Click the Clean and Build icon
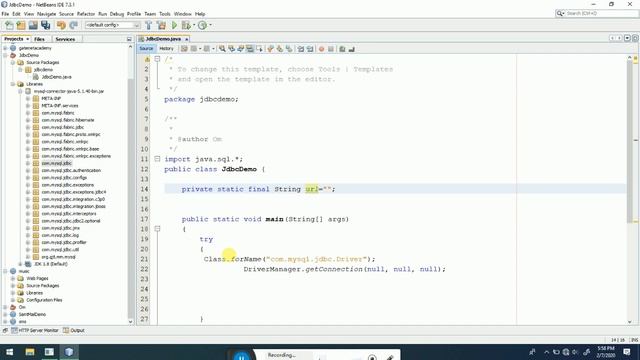Viewport: 640px width, 360px height. click(161, 25)
